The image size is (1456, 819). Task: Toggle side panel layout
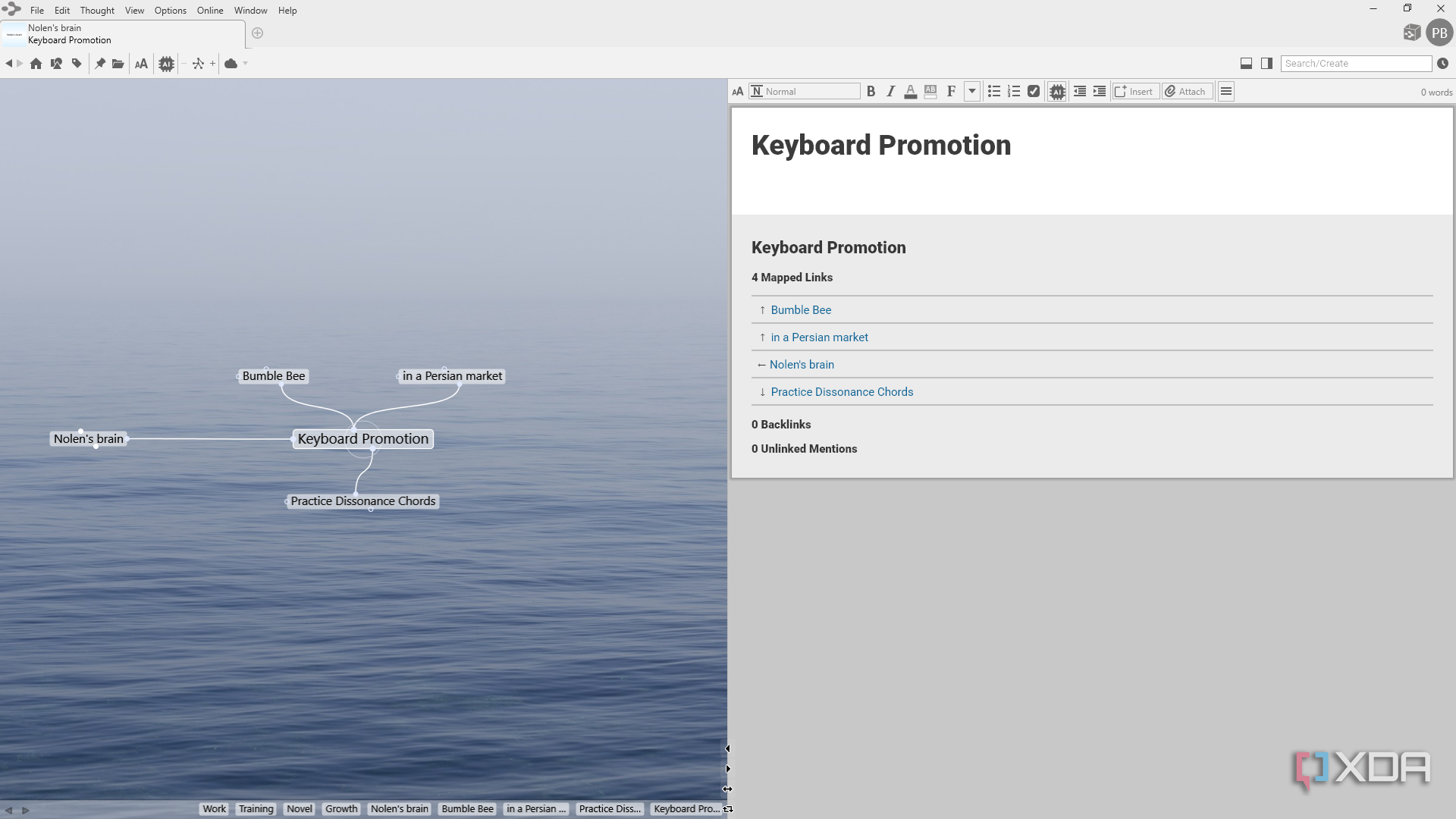click(x=1266, y=64)
